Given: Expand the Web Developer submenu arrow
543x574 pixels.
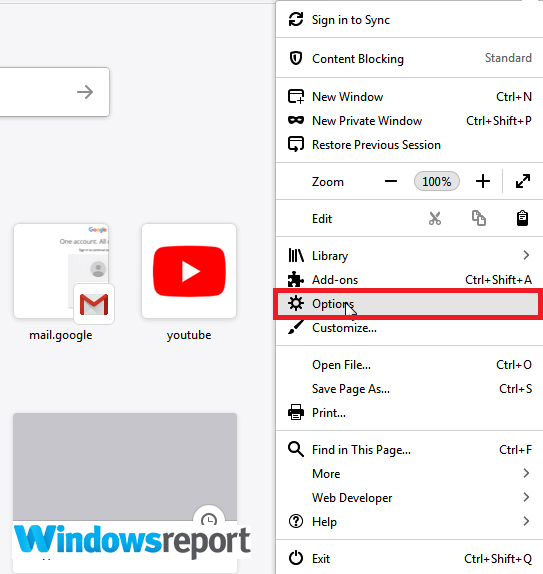Looking at the screenshot, I should click(526, 497).
